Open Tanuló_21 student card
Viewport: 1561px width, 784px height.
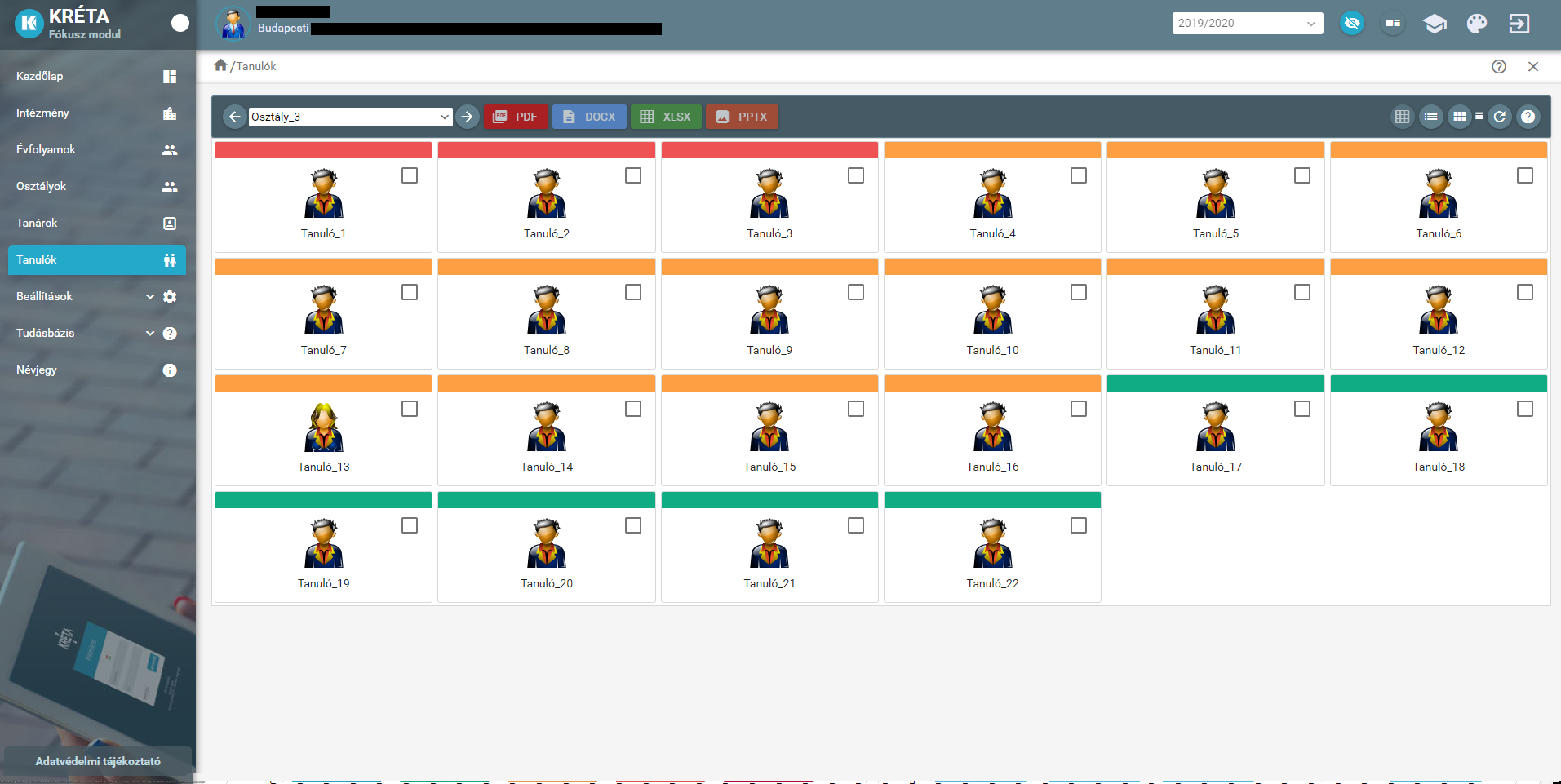769,547
